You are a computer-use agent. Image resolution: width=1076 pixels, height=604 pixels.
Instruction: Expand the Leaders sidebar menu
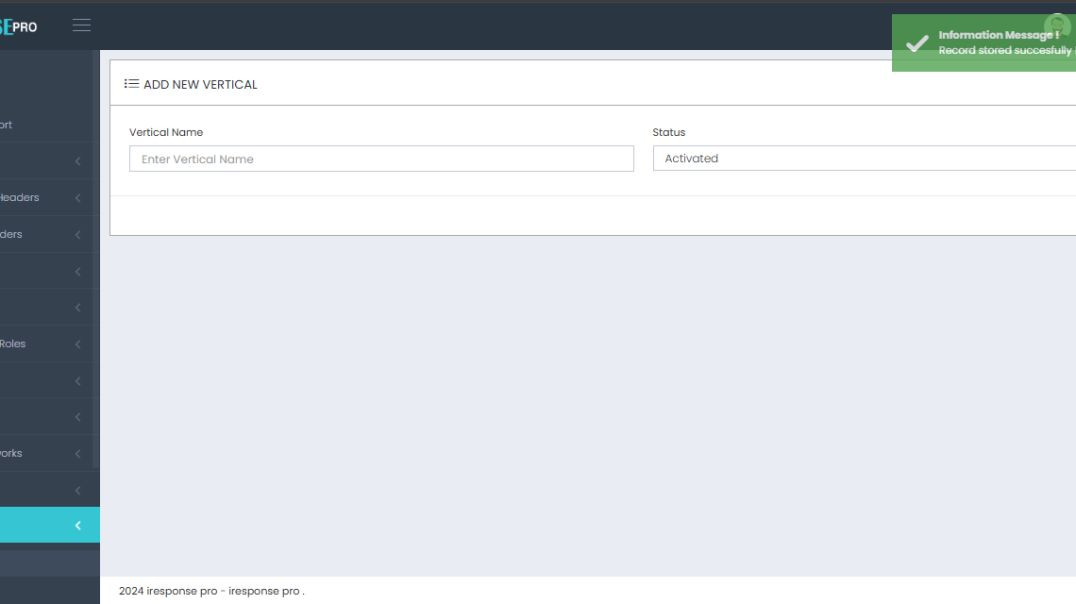click(40, 234)
